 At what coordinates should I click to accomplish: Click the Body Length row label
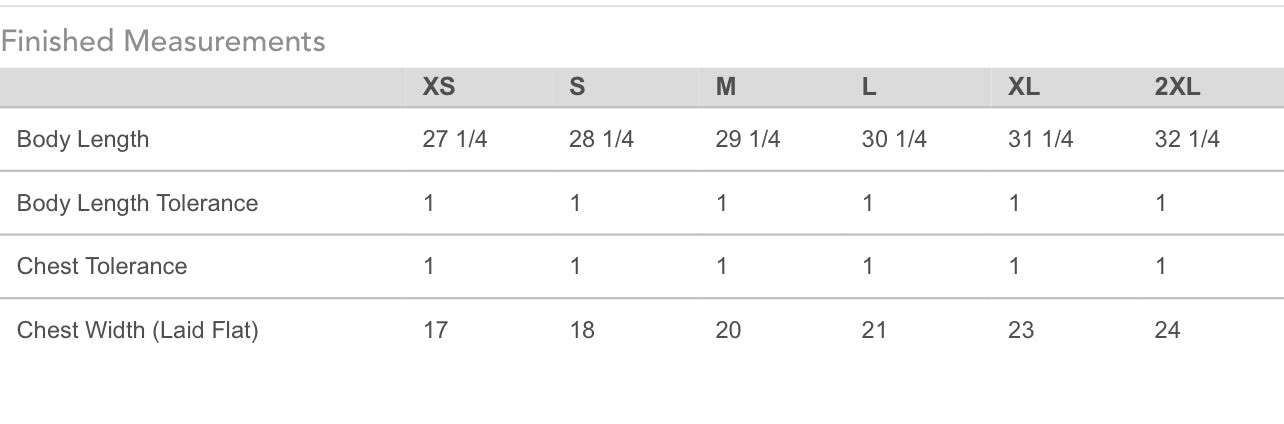[x=83, y=139]
